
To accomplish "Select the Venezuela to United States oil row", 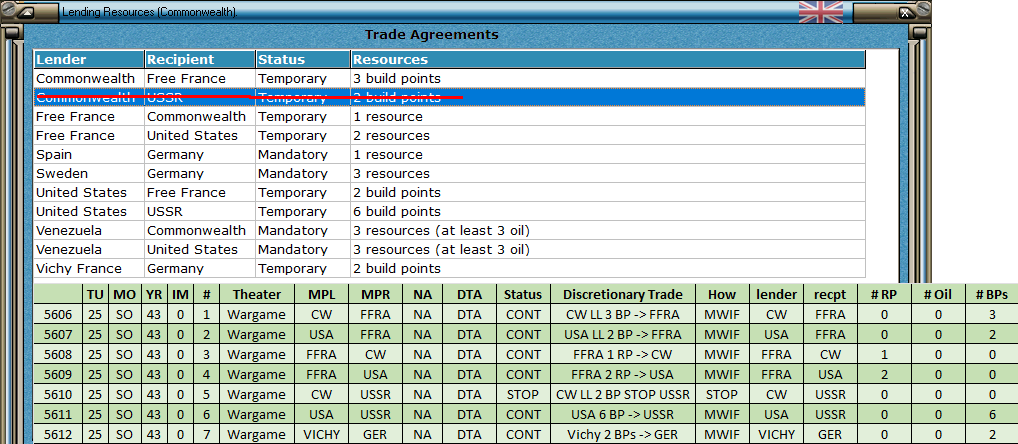I will click(450, 249).
